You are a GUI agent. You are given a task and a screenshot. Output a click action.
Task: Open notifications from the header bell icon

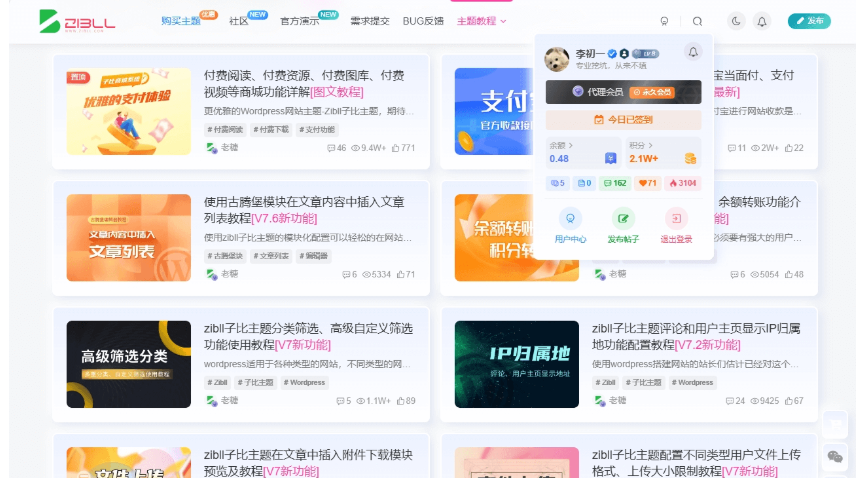[x=762, y=21]
